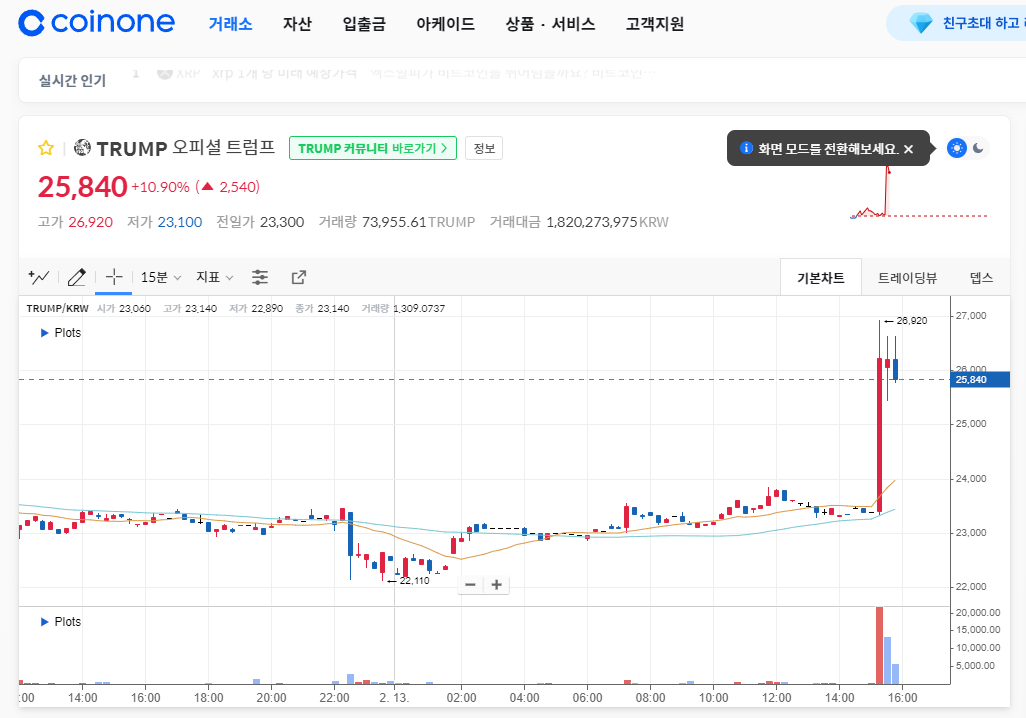Open chart in popup window icon
Image resolution: width=1026 pixels, height=718 pixels.
[x=298, y=278]
